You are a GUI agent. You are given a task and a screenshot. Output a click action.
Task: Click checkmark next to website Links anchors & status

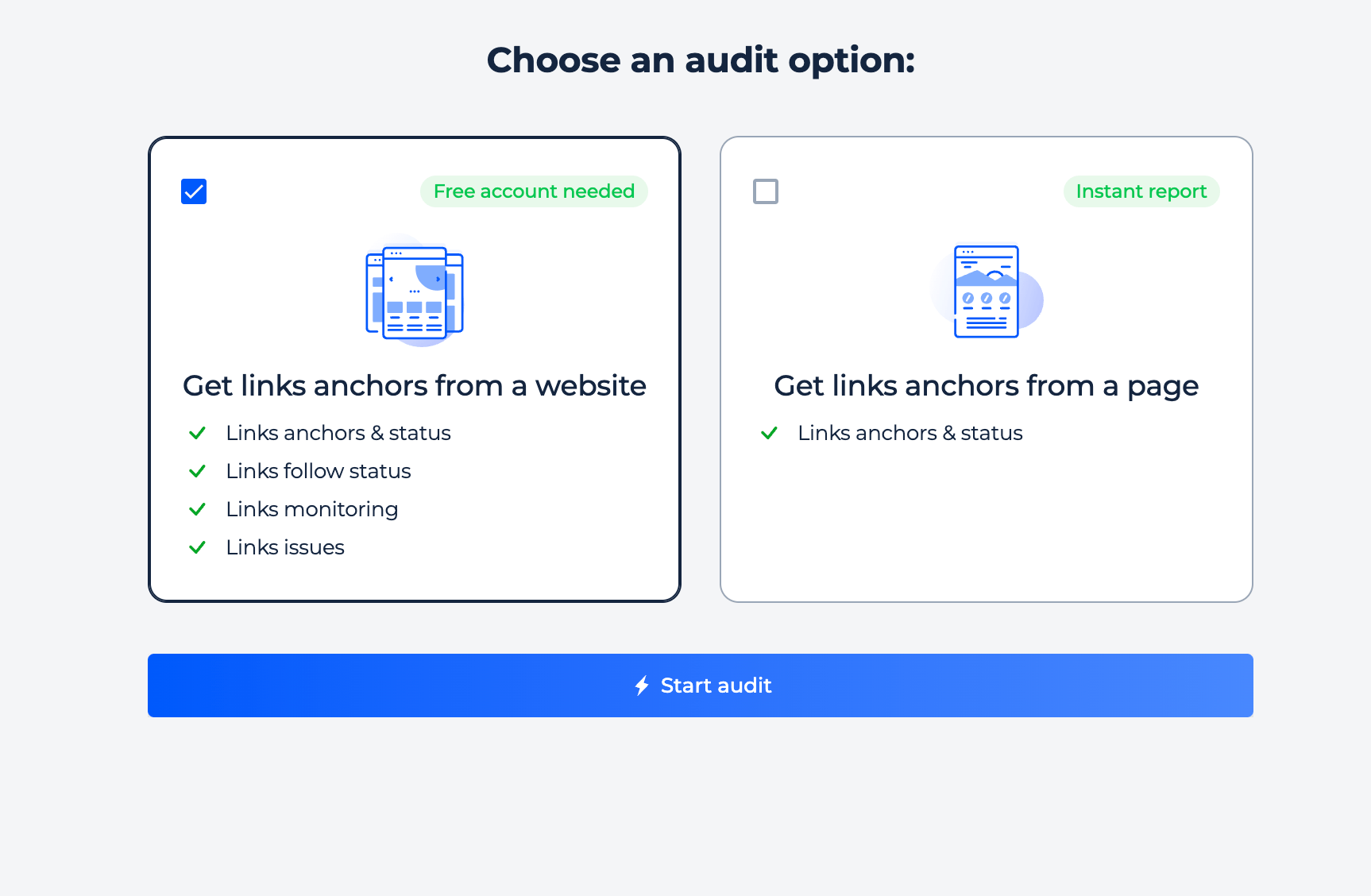click(197, 433)
